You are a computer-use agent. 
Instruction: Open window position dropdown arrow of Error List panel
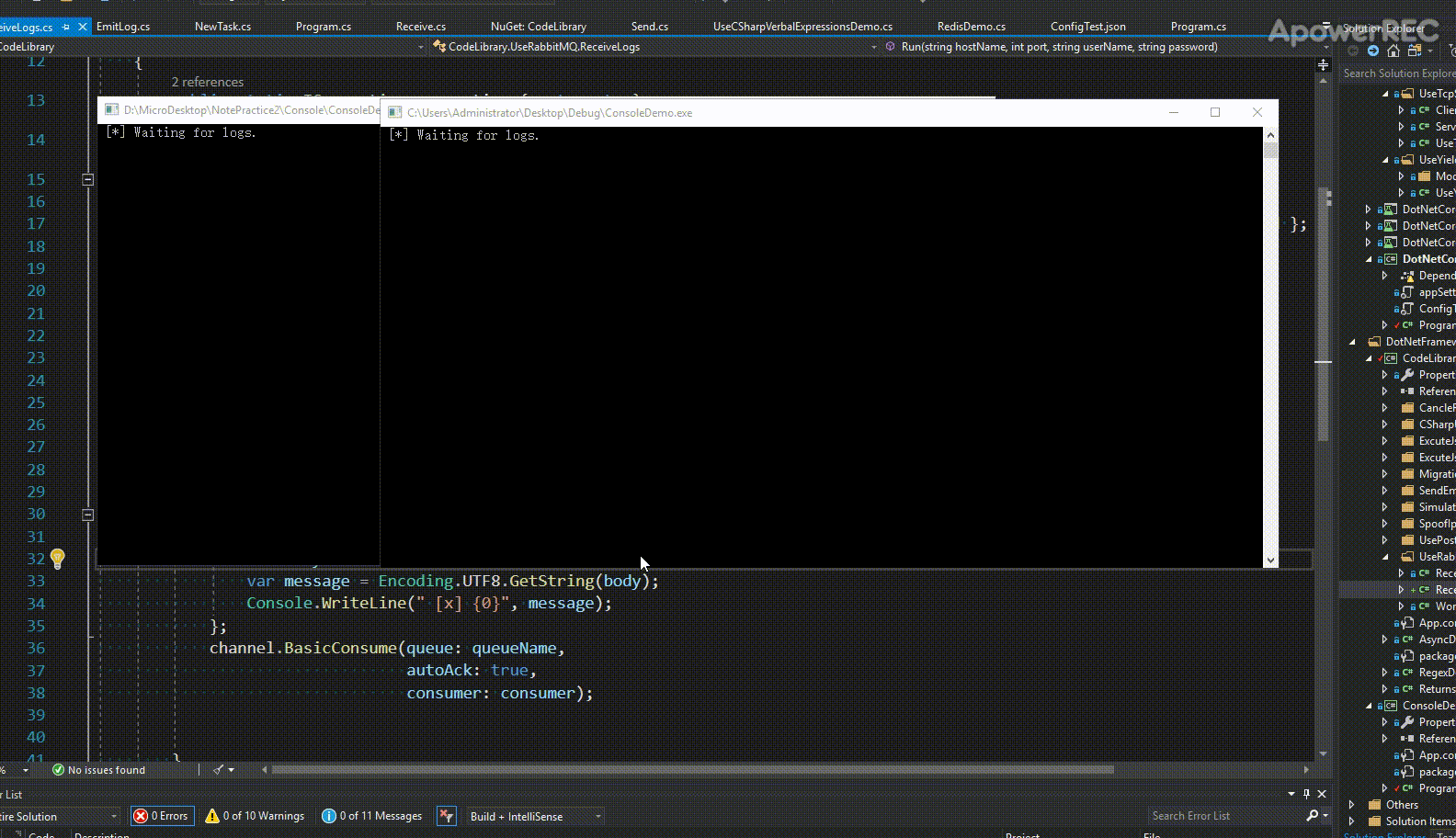[1291, 794]
